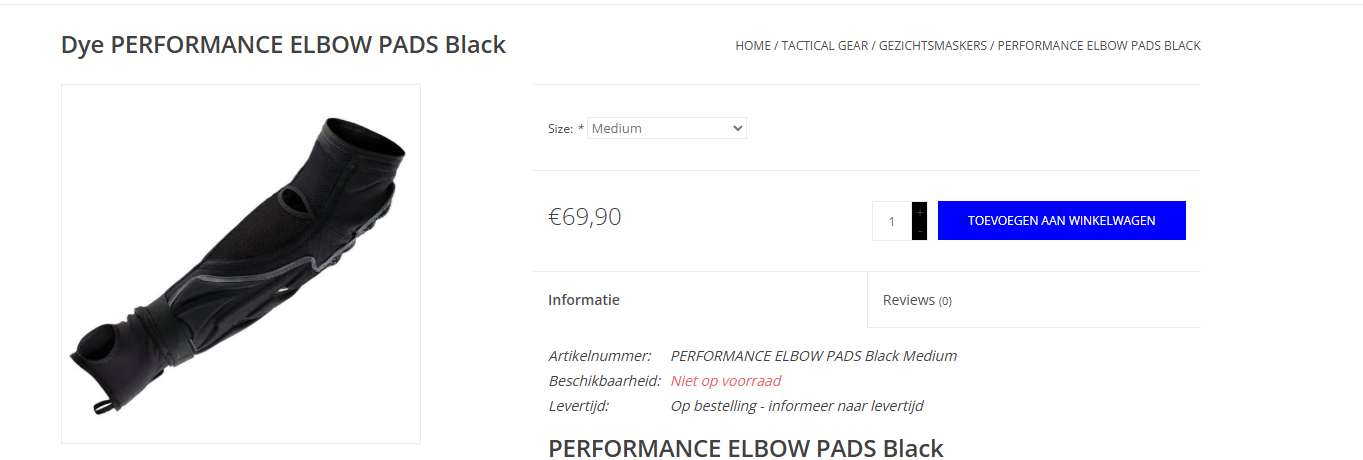Click the heading below the product details
This screenshot has width=1363, height=460.
click(745, 448)
